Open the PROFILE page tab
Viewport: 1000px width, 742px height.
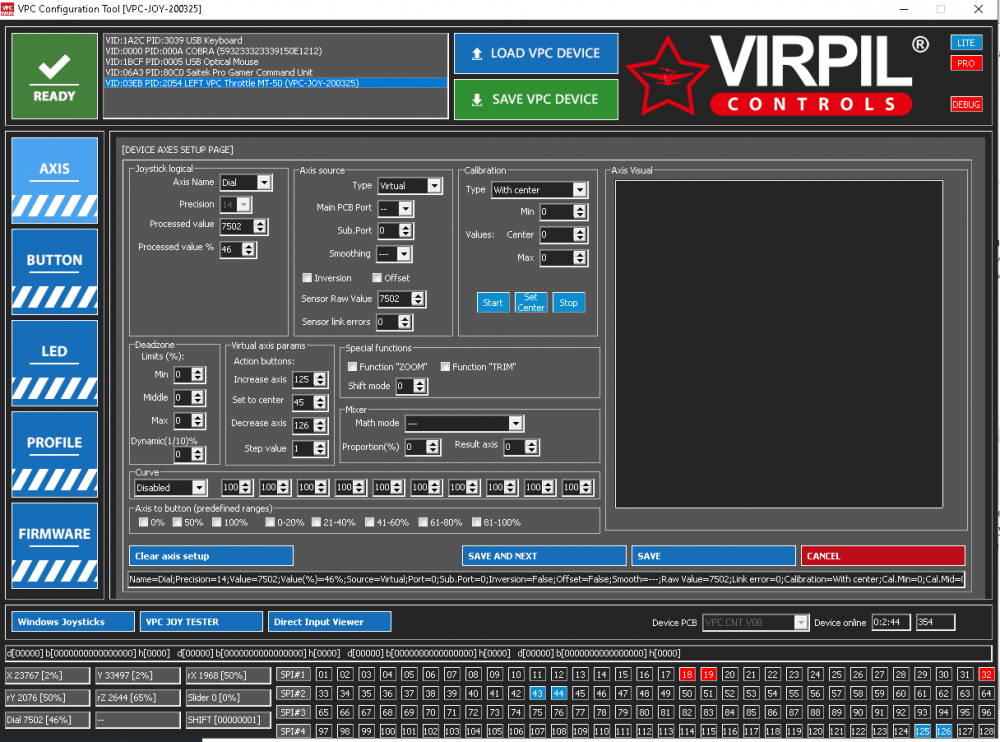(54, 454)
